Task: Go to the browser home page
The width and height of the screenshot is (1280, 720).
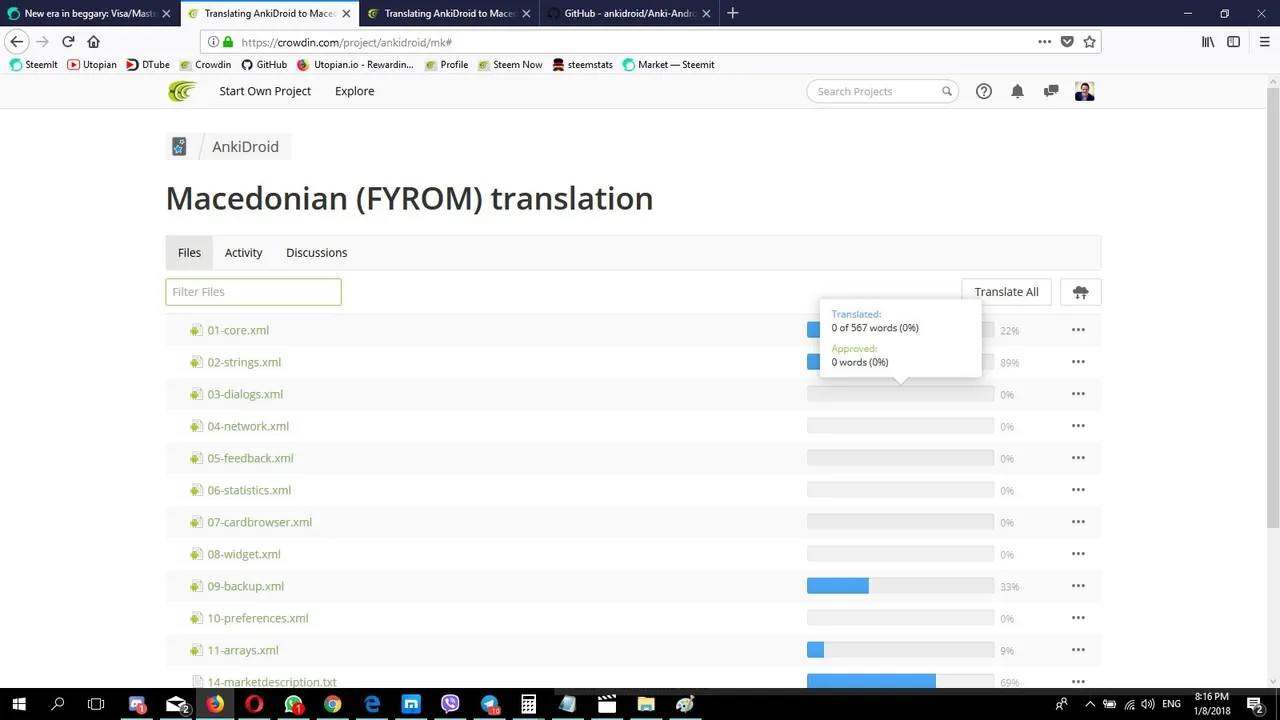Action: pos(94,42)
